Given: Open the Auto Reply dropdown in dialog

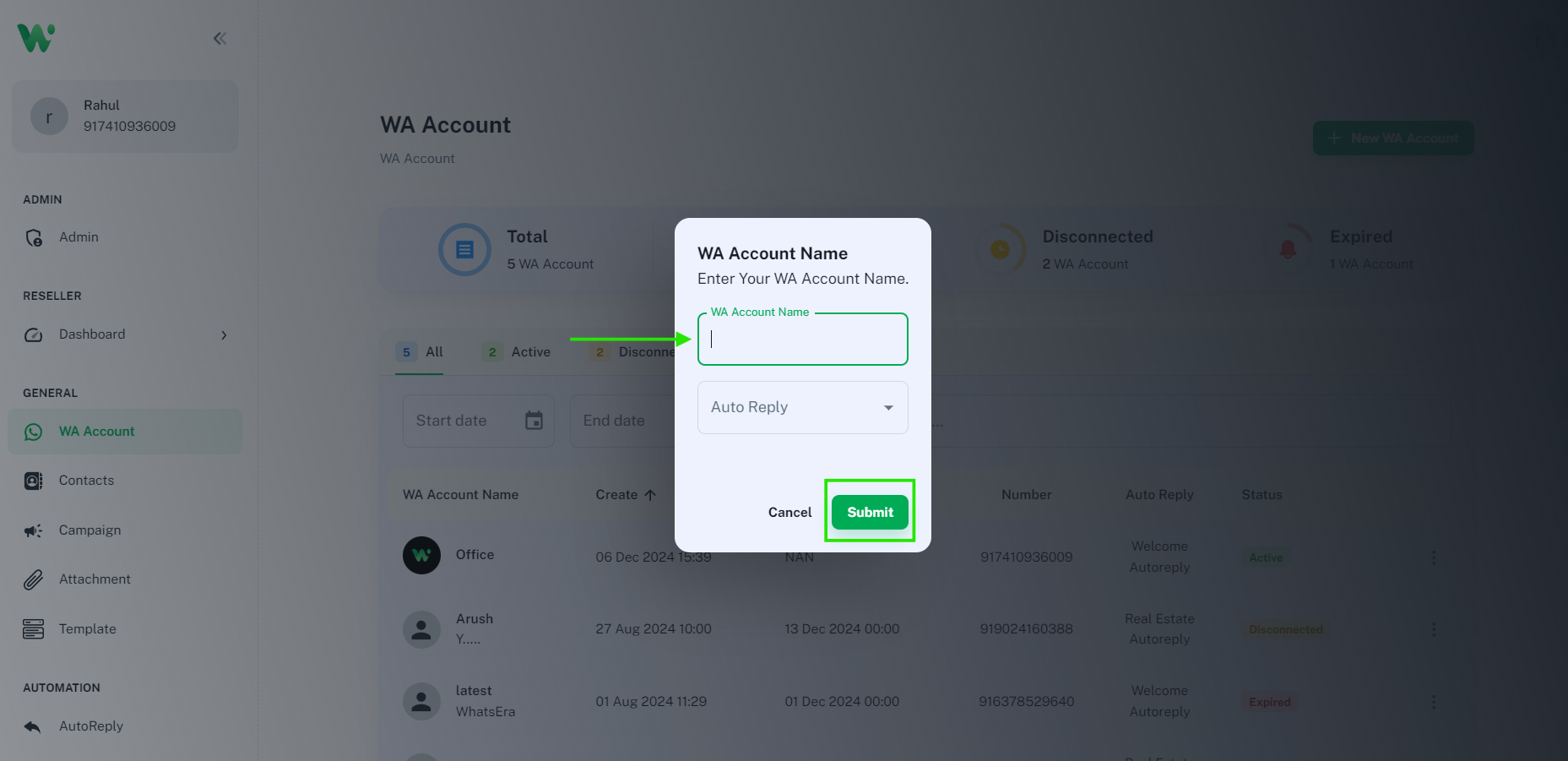Looking at the screenshot, I should coord(802,407).
